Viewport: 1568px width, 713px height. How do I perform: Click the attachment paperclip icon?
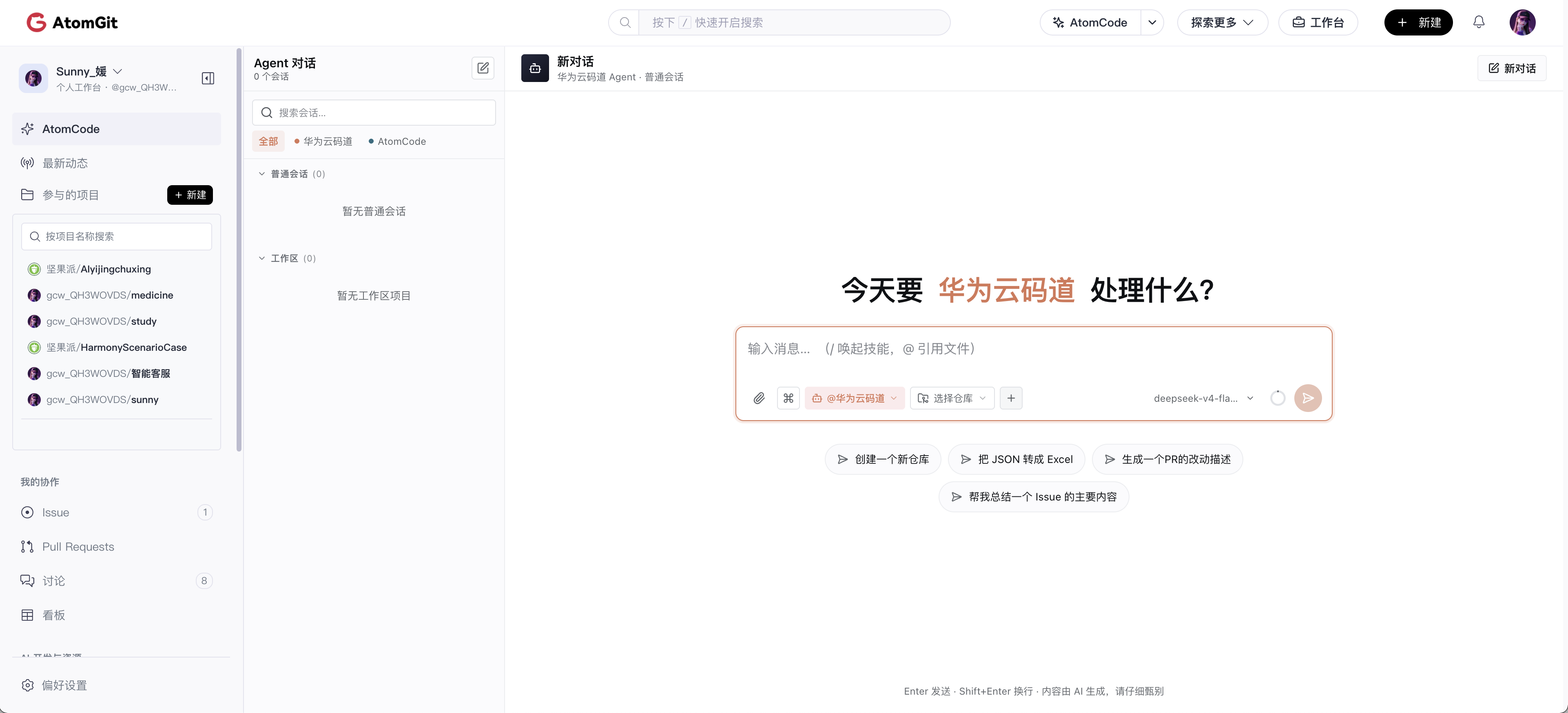tap(758, 398)
